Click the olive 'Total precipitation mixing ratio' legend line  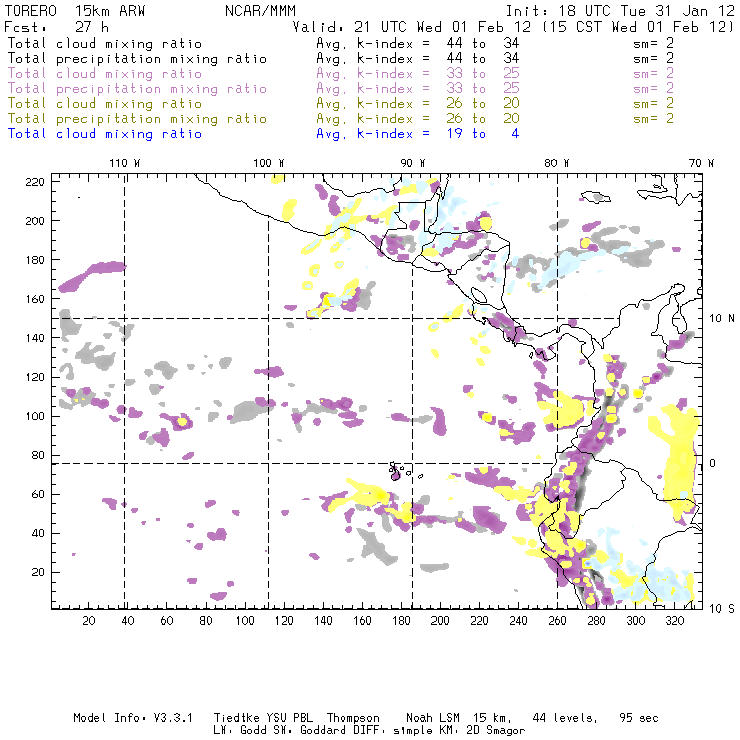[137, 118]
